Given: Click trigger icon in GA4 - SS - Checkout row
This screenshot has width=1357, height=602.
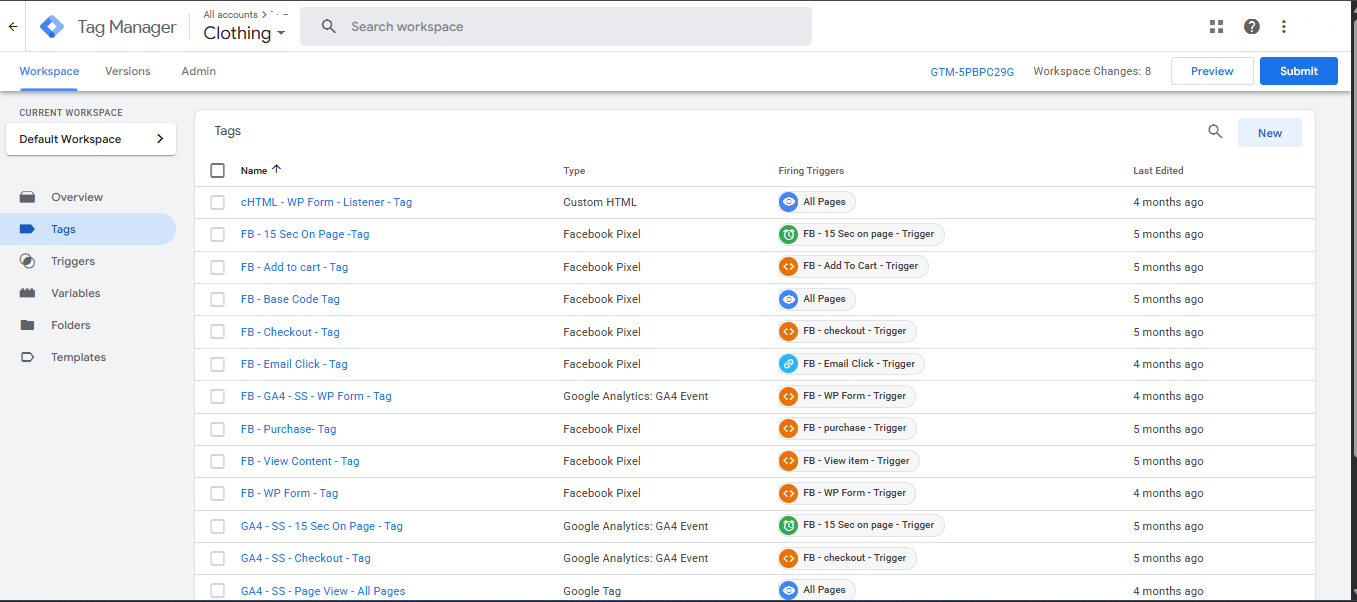Looking at the screenshot, I should tap(789, 558).
